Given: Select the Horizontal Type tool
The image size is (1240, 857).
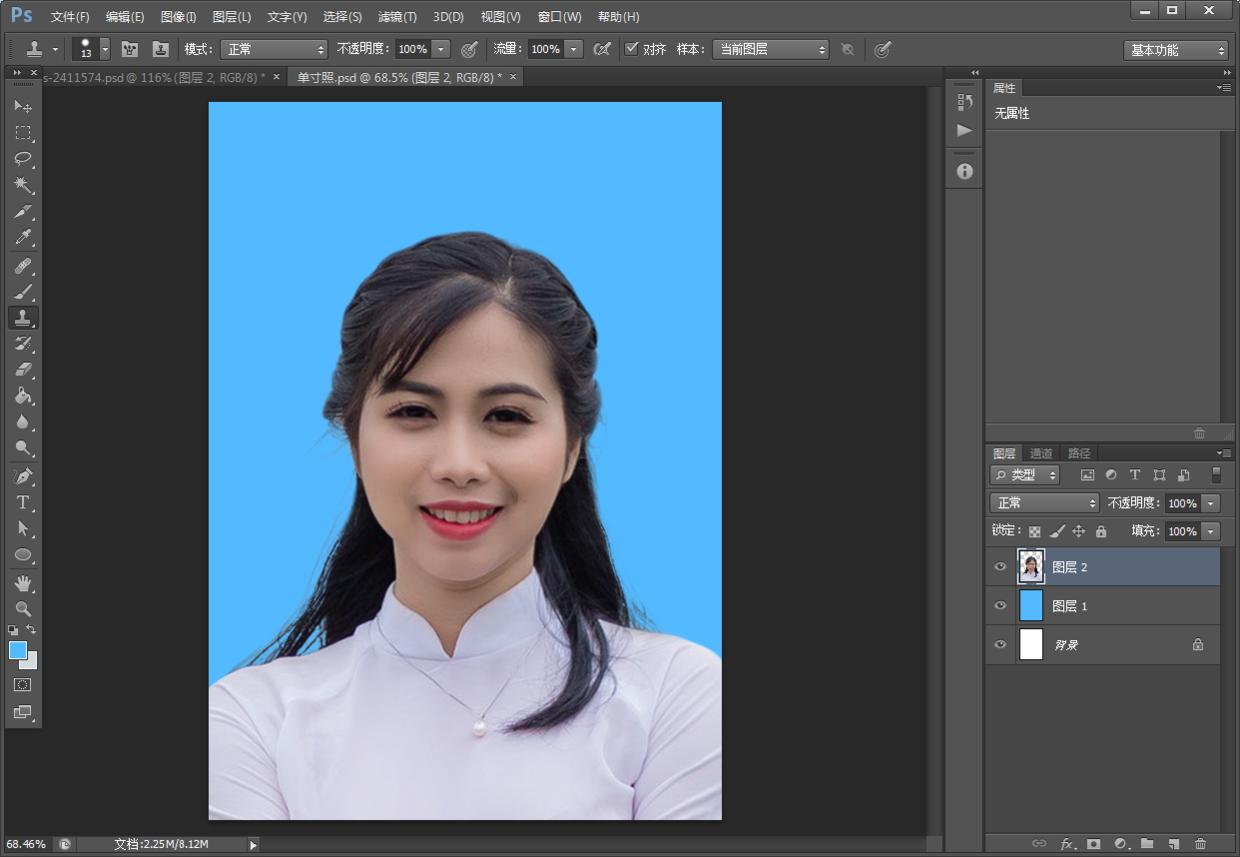Looking at the screenshot, I should pyautogui.click(x=23, y=502).
